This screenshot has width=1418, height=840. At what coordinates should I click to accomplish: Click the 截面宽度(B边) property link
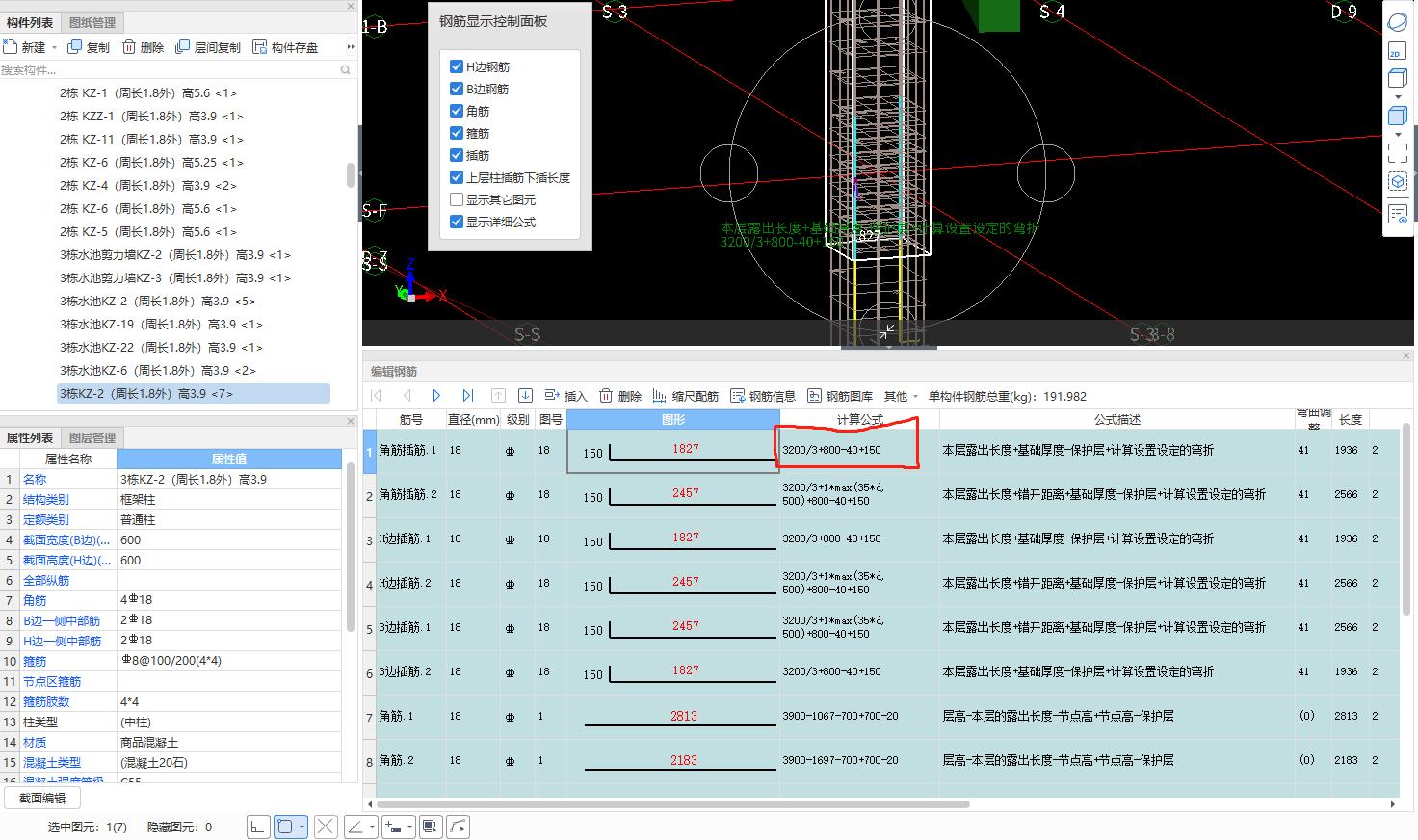[66, 539]
